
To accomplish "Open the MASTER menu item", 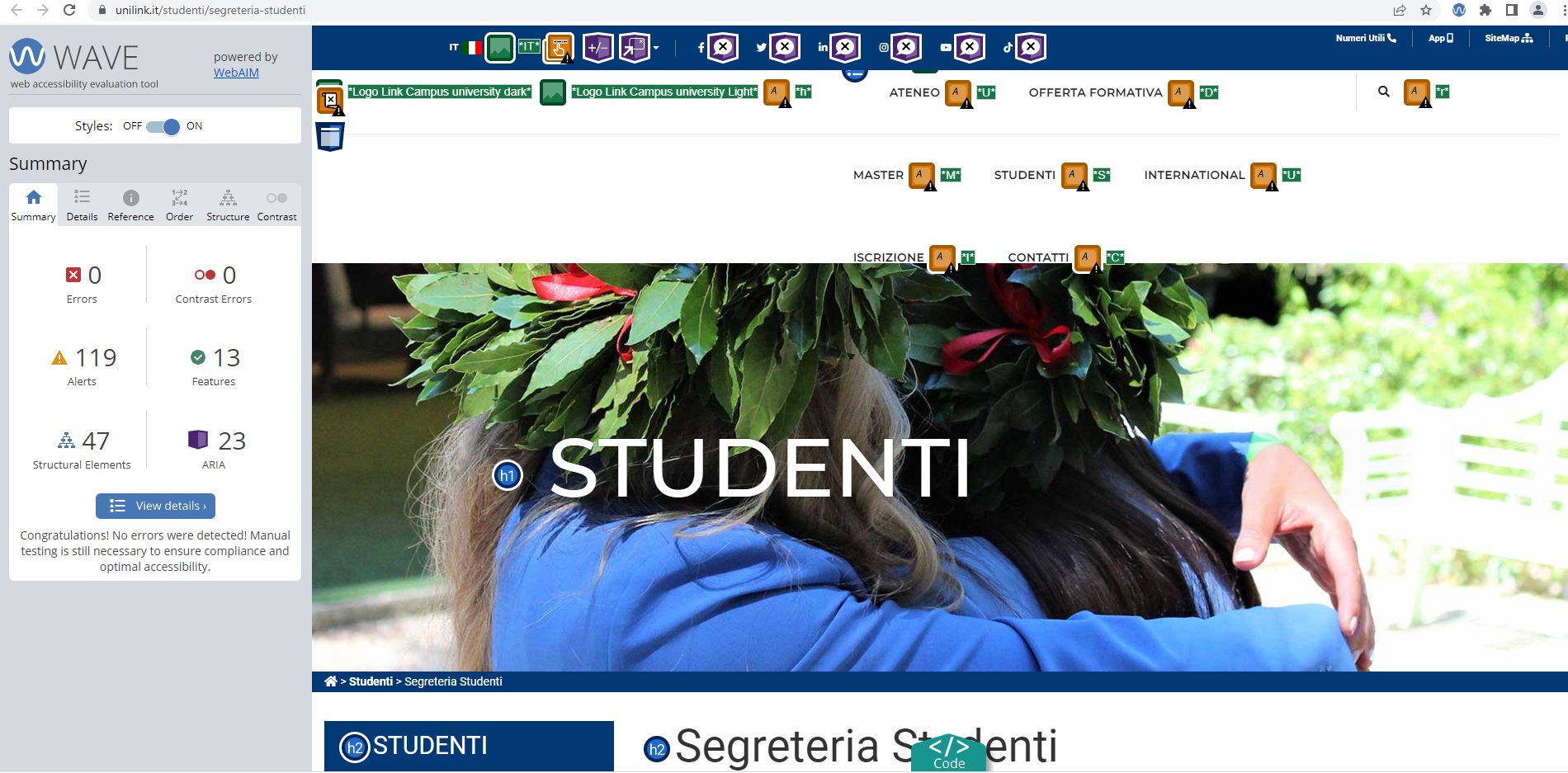I will click(x=878, y=175).
